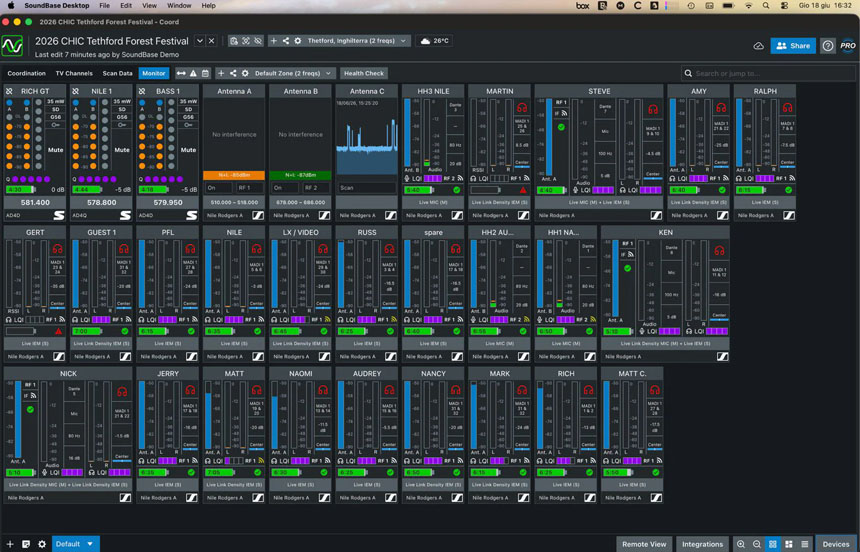Click the blue Share button
The height and width of the screenshot is (552, 860).
[x=793, y=46]
